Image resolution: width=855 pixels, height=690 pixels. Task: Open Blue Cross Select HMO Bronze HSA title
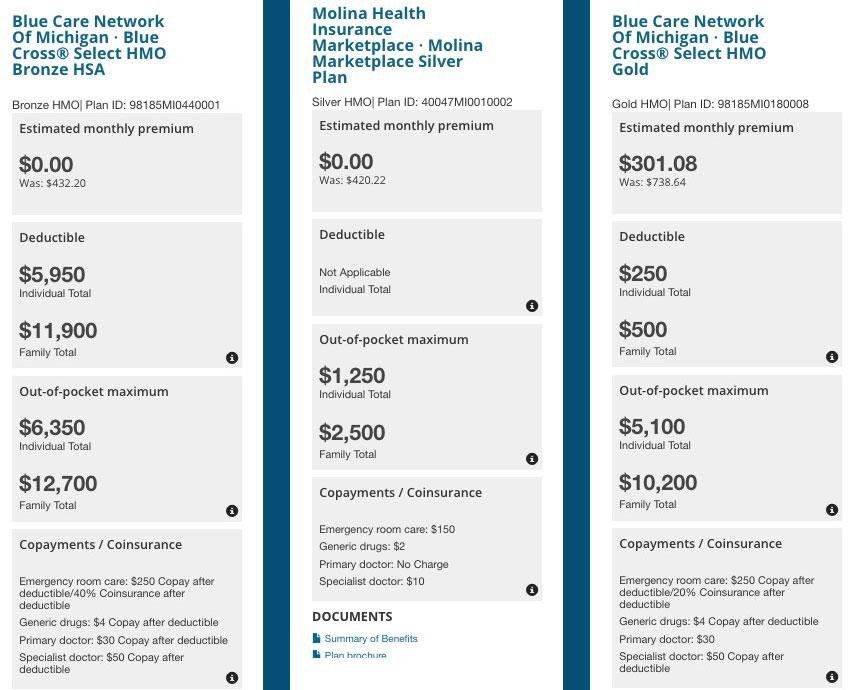tap(89, 45)
